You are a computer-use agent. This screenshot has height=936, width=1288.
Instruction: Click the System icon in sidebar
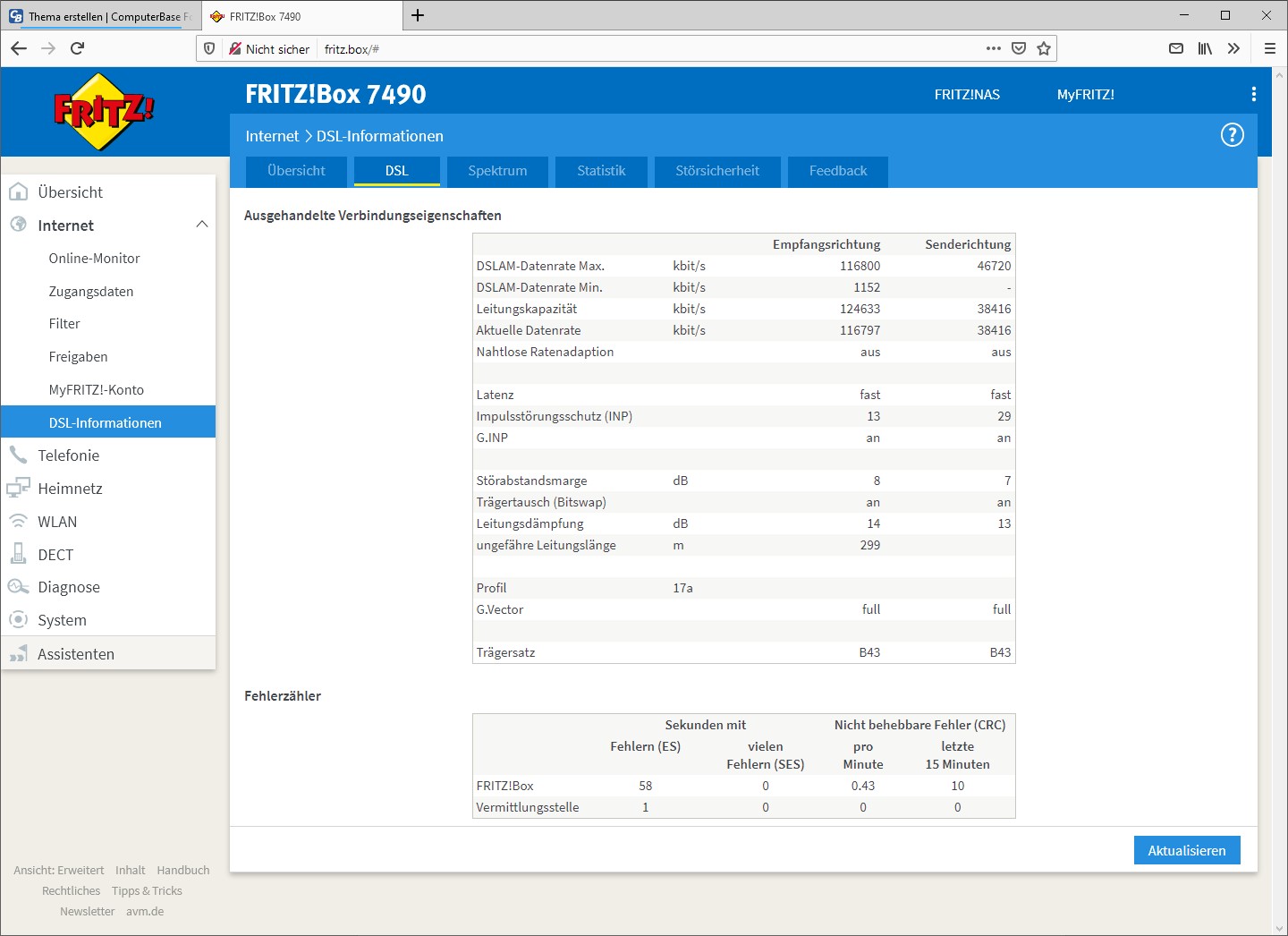click(x=18, y=619)
